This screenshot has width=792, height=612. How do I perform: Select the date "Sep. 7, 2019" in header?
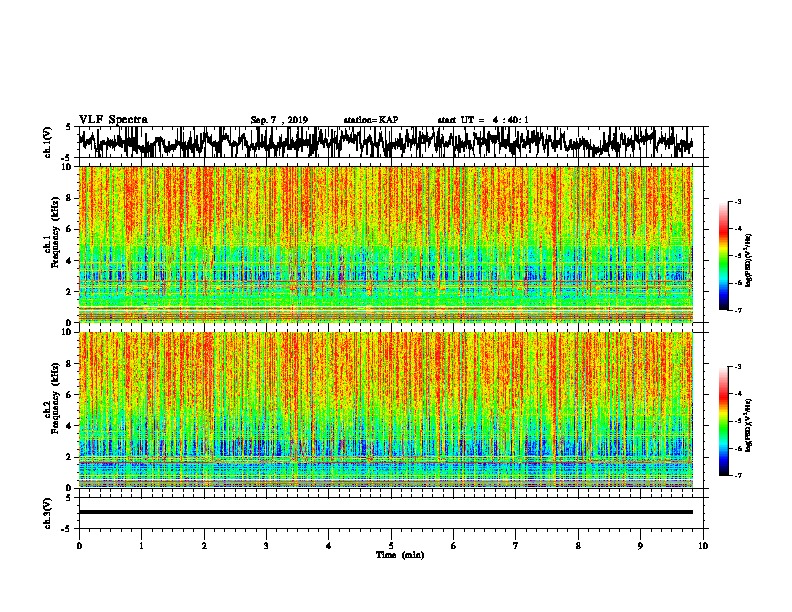coord(279,120)
